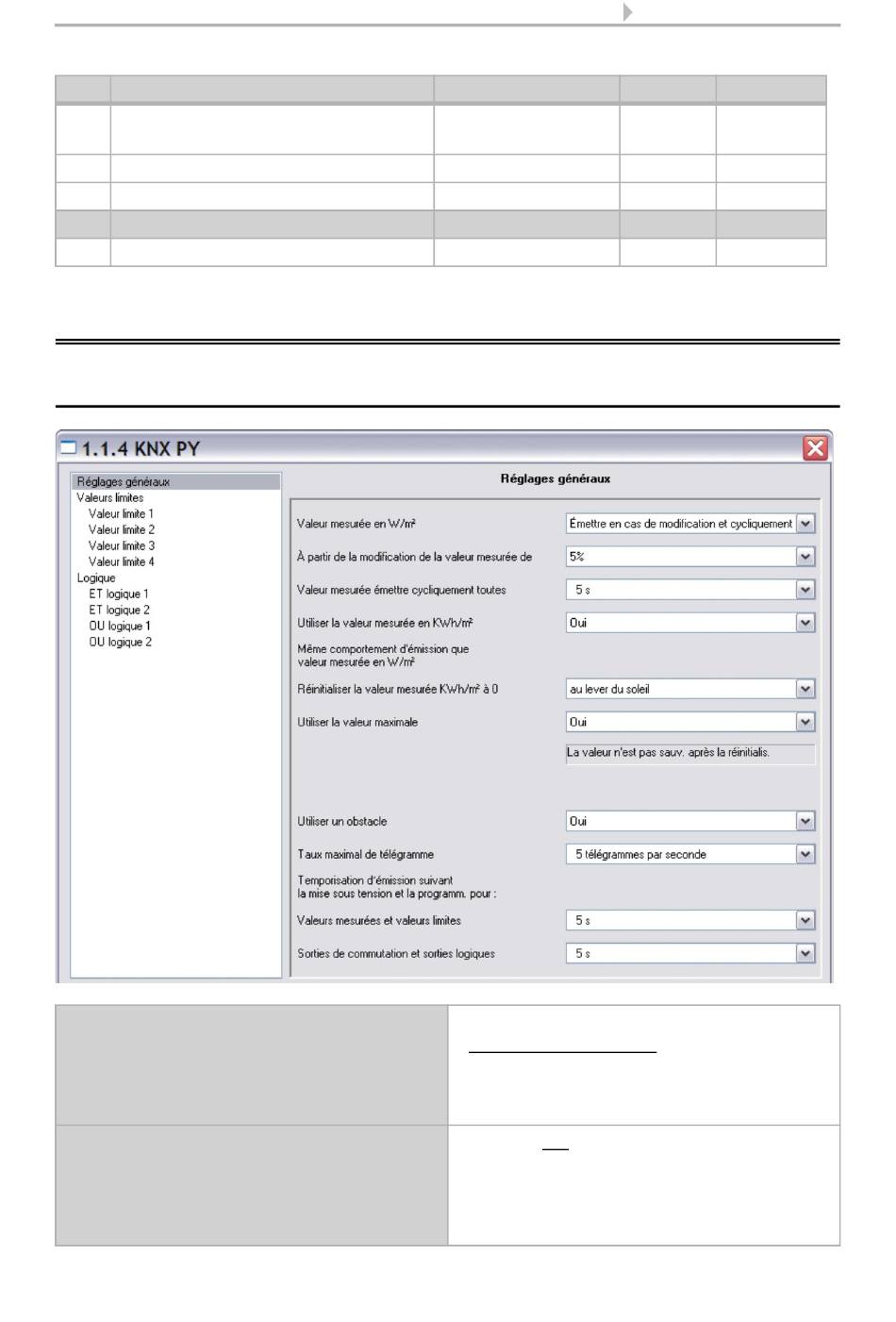Click label 'Taux maximal de télégramme'

(365, 854)
